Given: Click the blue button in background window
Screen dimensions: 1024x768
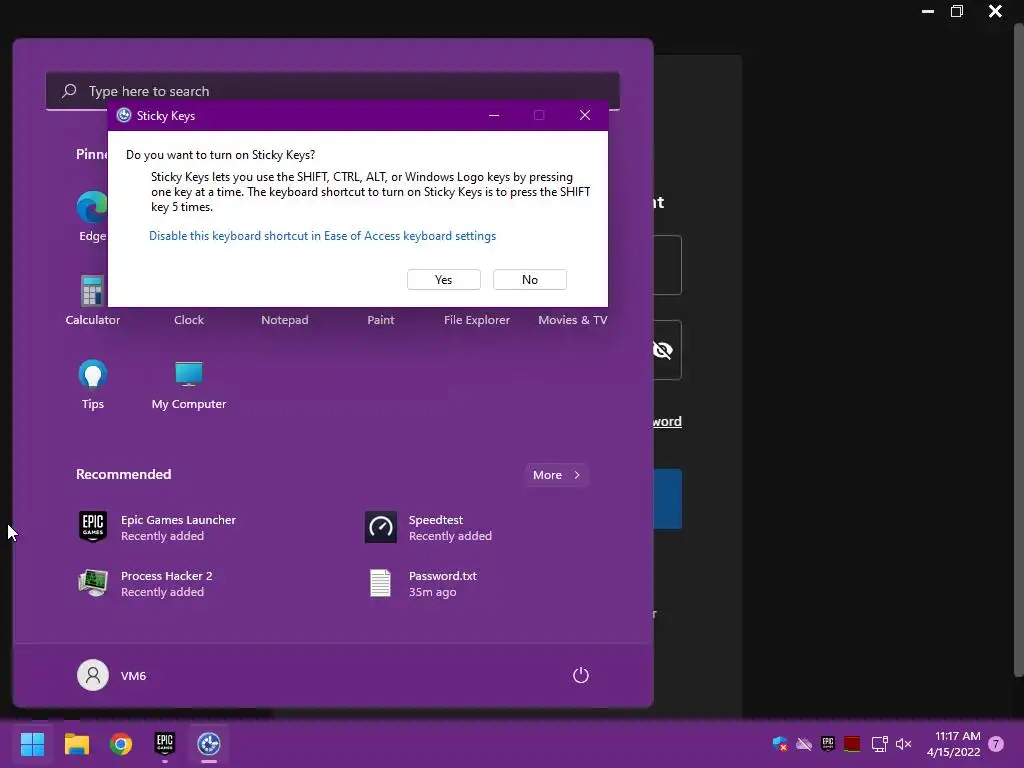Looking at the screenshot, I should tap(667, 499).
